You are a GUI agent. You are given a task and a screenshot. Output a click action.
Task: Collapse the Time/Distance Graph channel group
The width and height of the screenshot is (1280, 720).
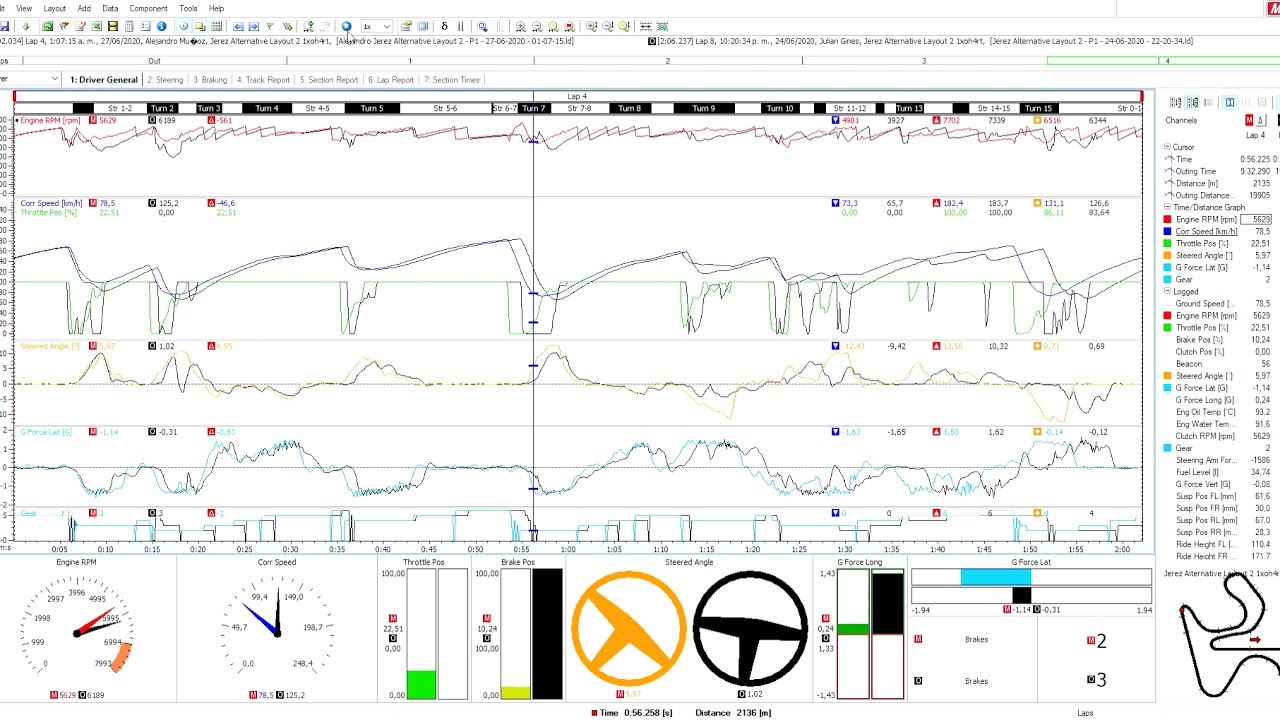(1167, 207)
